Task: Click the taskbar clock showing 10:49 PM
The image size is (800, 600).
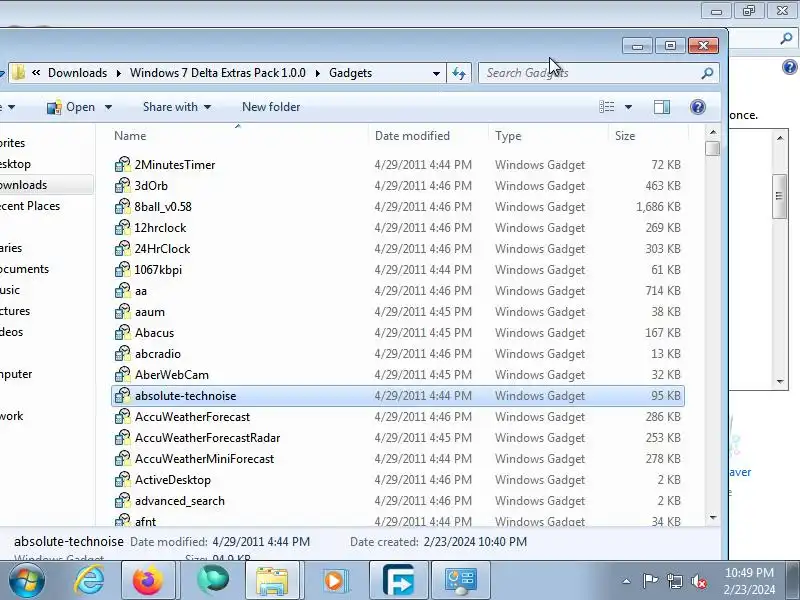Action: pos(749,581)
